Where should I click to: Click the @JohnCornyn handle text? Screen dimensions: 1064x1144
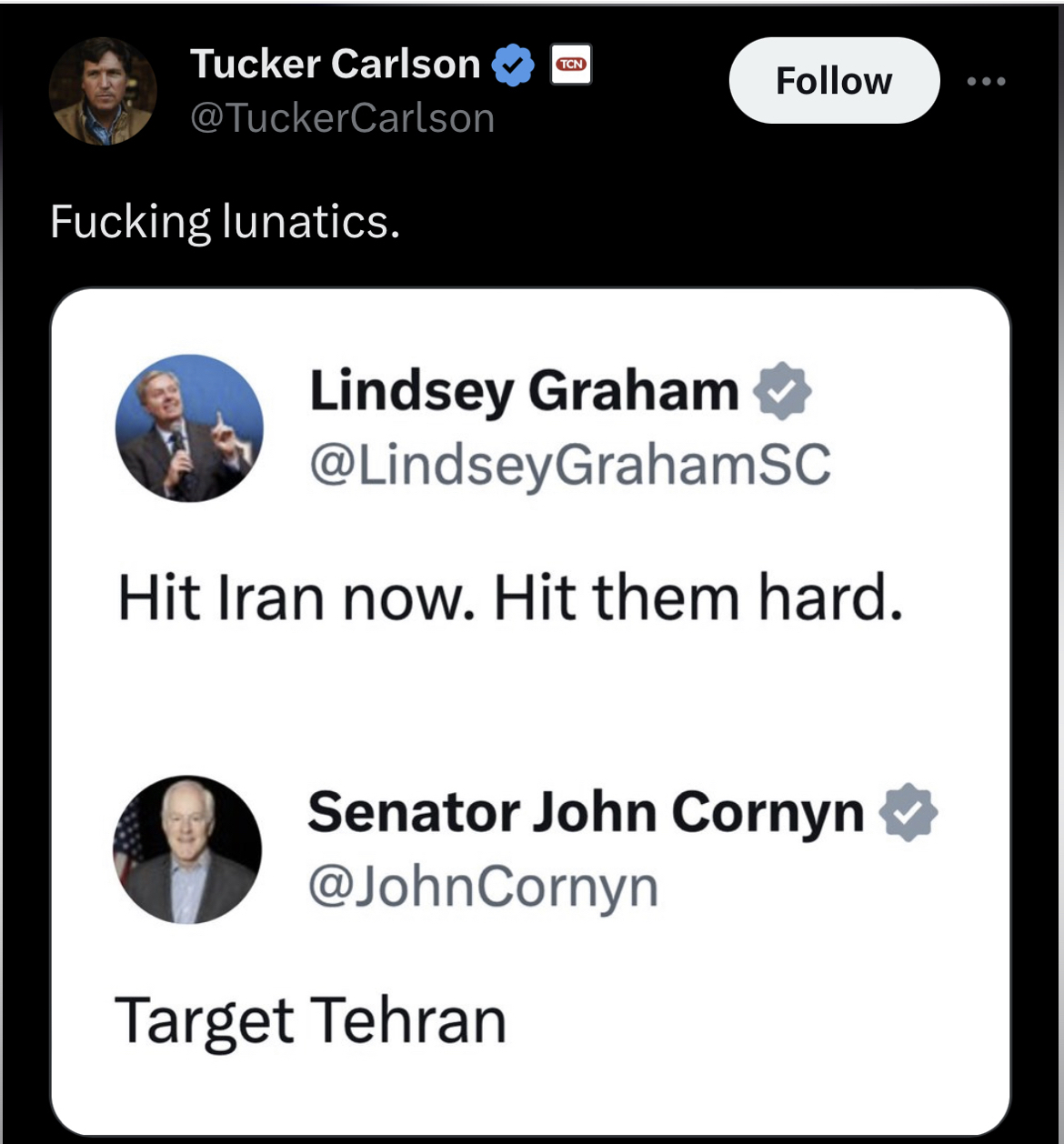(x=483, y=886)
